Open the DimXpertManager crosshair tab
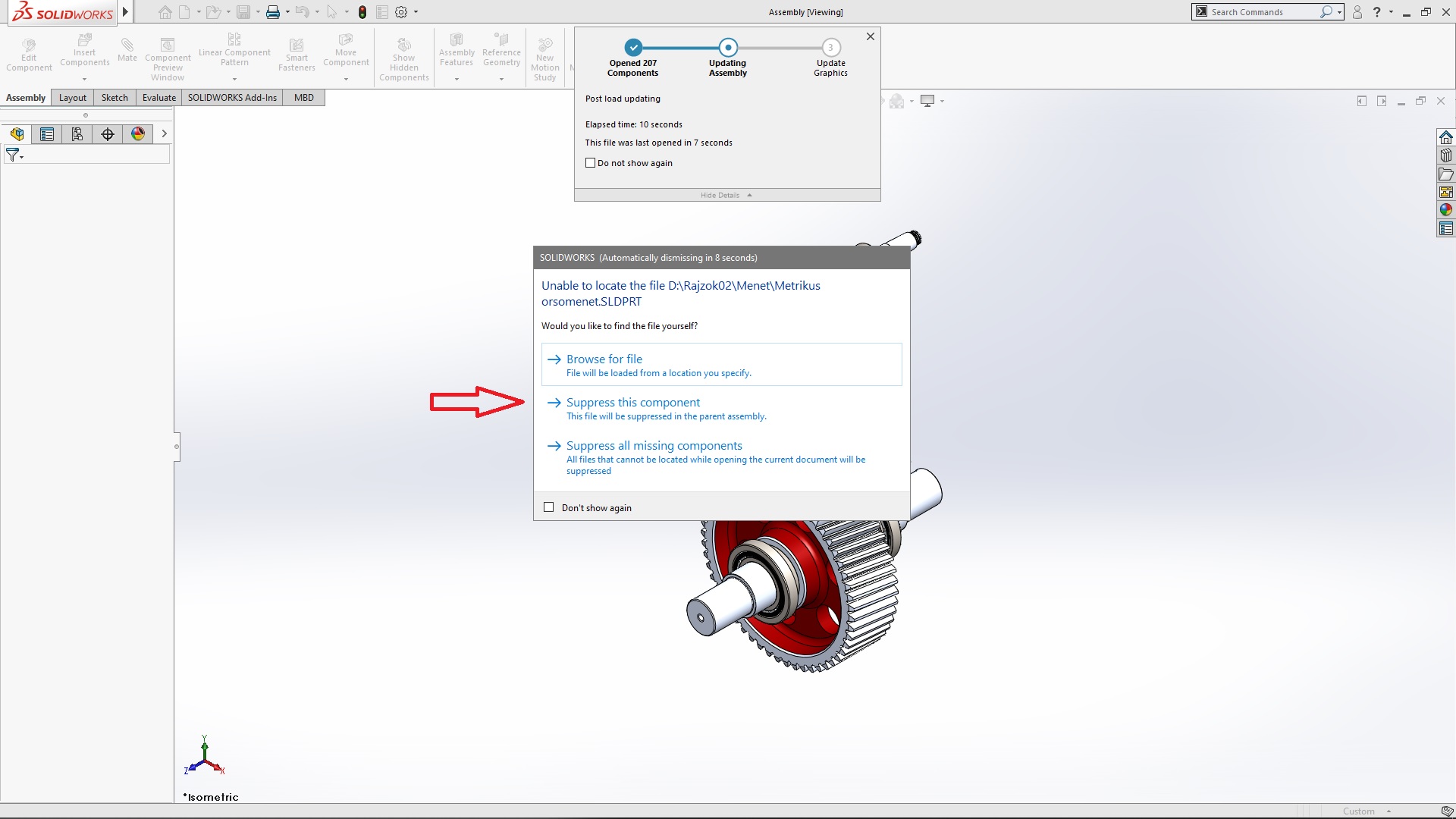Viewport: 1456px width, 819px height. [x=108, y=134]
